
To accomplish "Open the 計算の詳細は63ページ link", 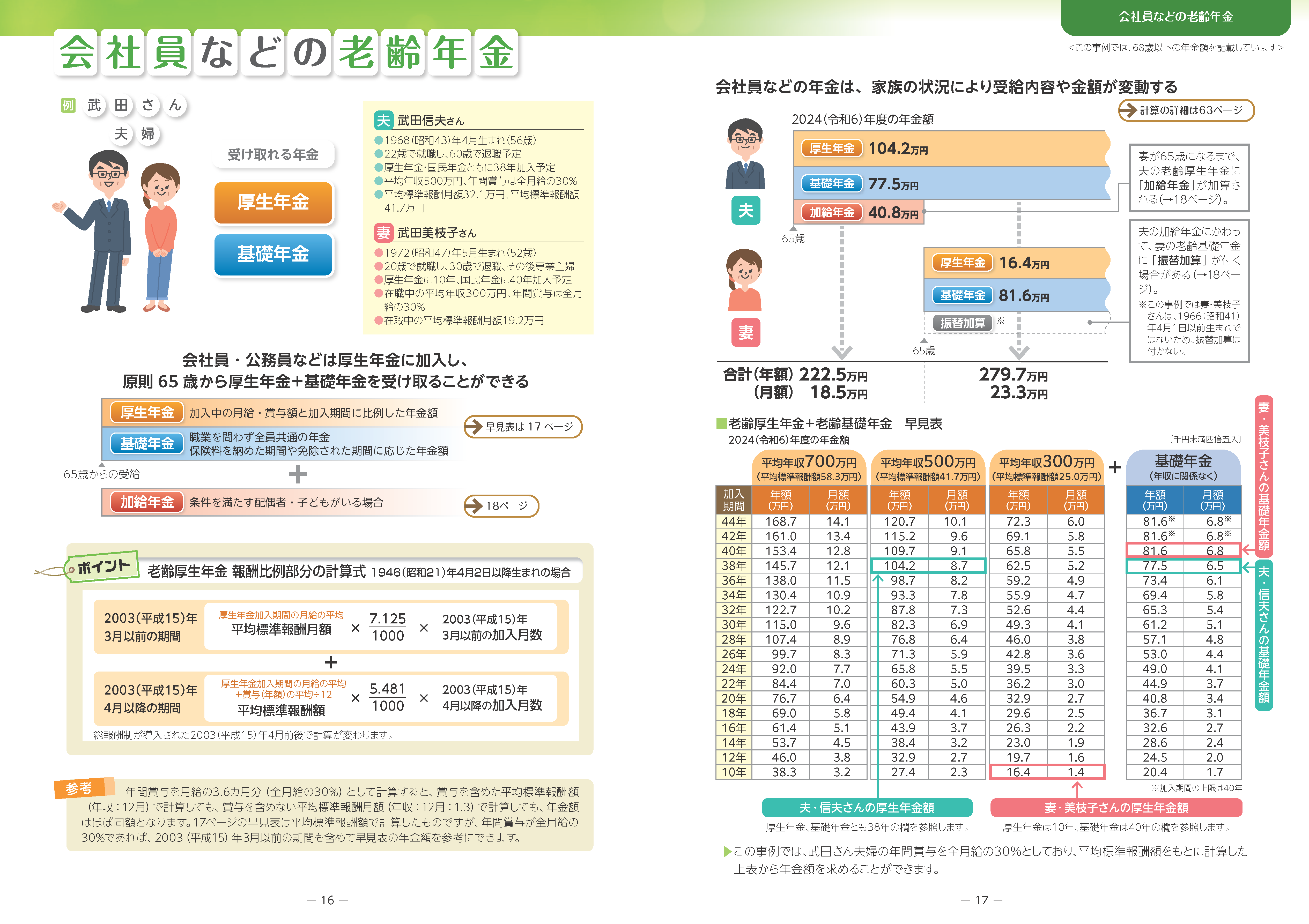I will pos(1186,110).
